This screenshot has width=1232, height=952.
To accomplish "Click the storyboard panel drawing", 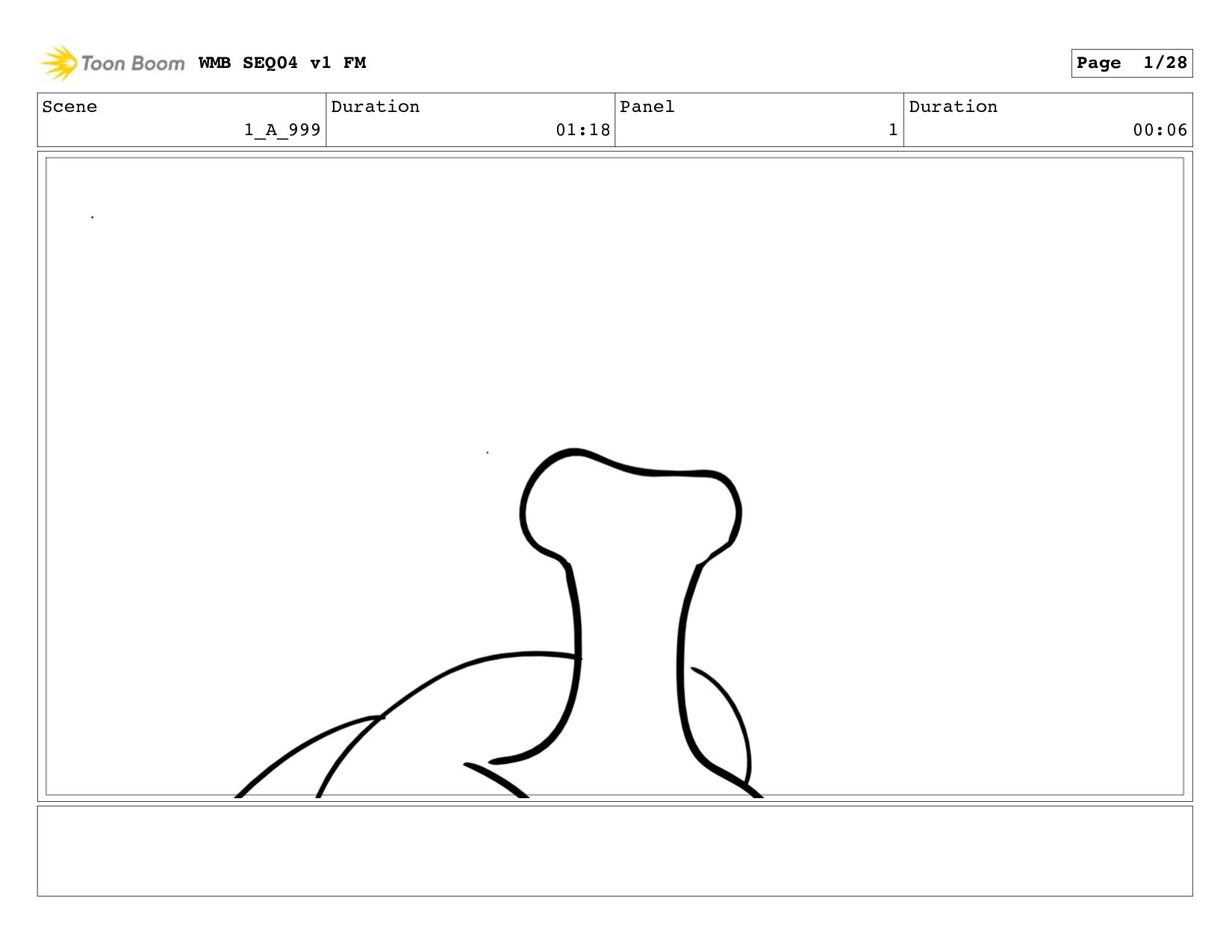I will pos(615,476).
